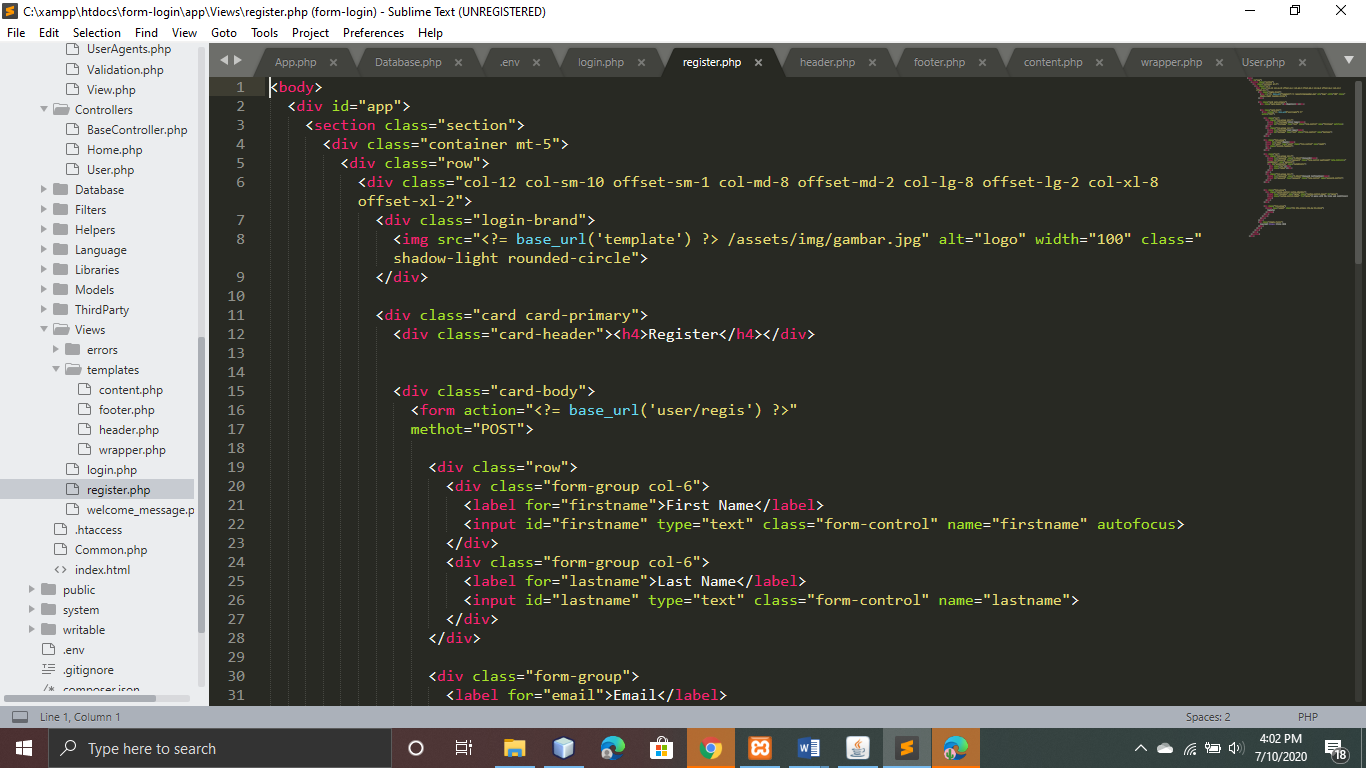Expand the system folder
Viewport: 1366px width, 768px height.
[32, 610]
